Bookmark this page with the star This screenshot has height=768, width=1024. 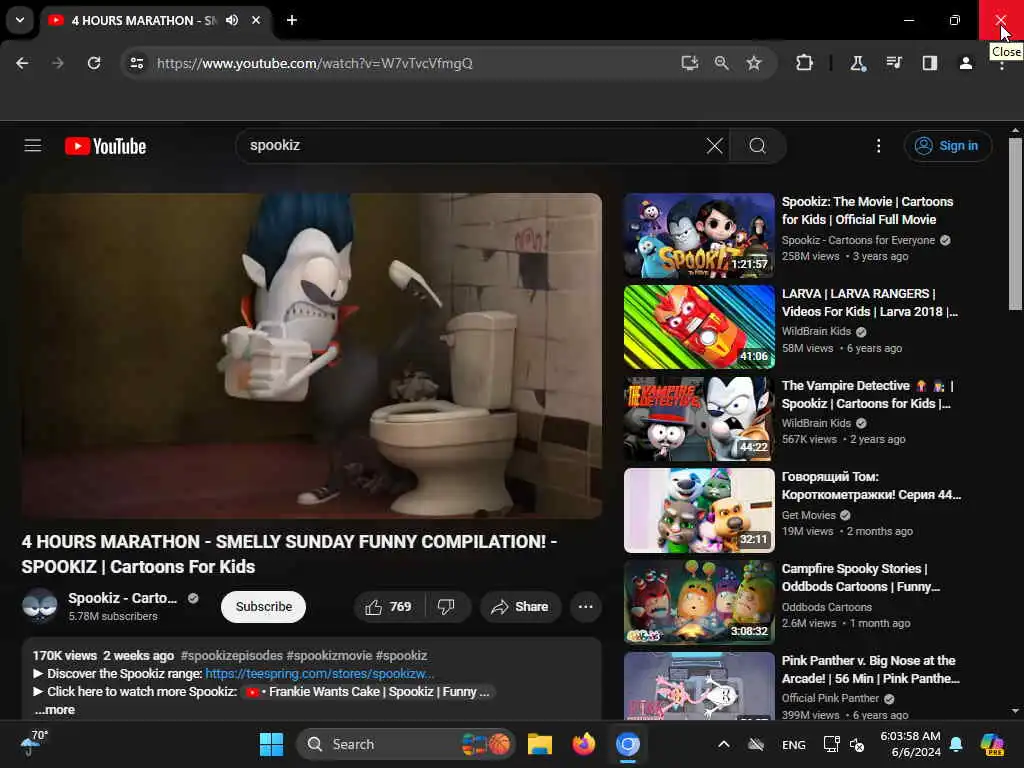[754, 63]
